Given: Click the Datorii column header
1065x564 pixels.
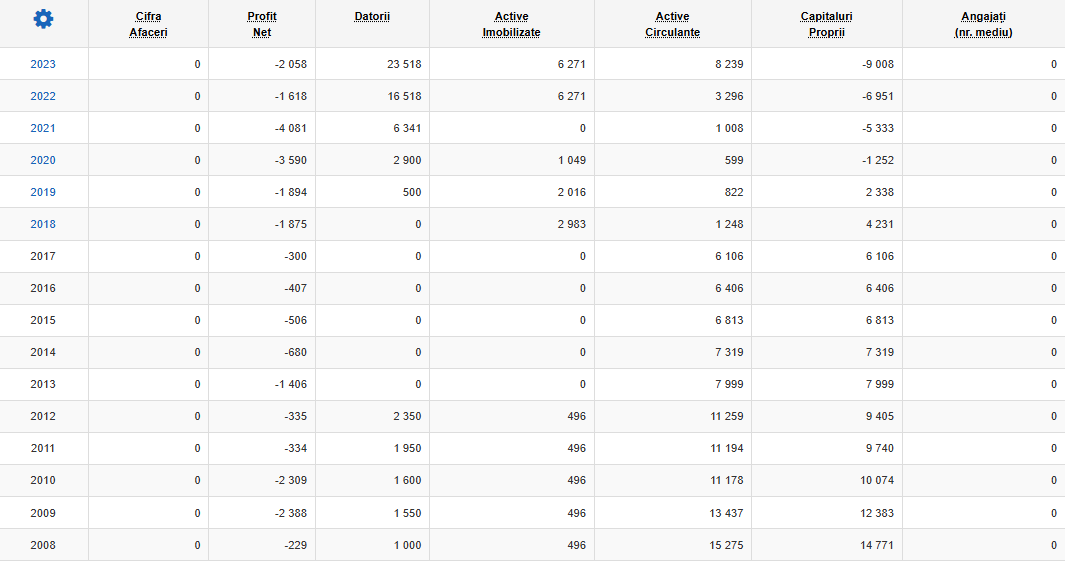Looking at the screenshot, I should 372,16.
